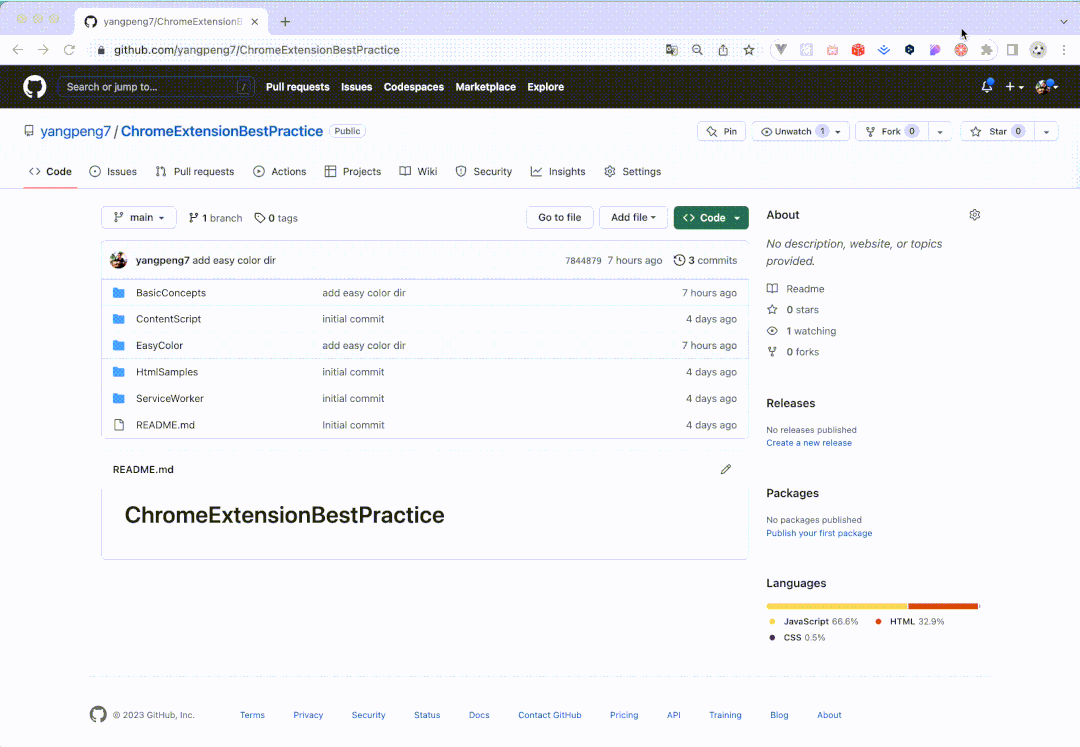Reload the page with the refresh icon
This screenshot has height=747, width=1080.
(69, 50)
